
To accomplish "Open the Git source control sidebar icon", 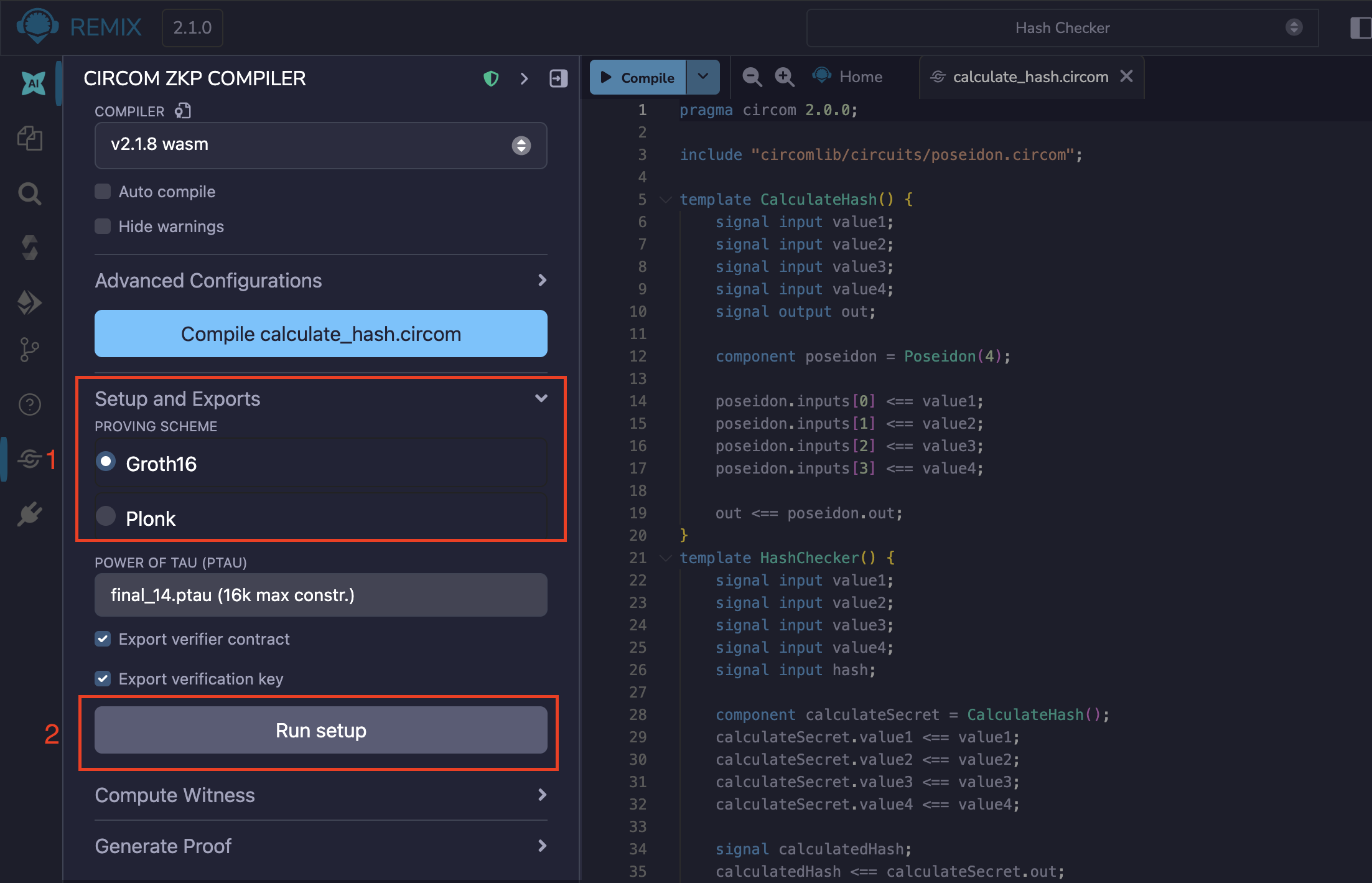I will click(x=30, y=350).
